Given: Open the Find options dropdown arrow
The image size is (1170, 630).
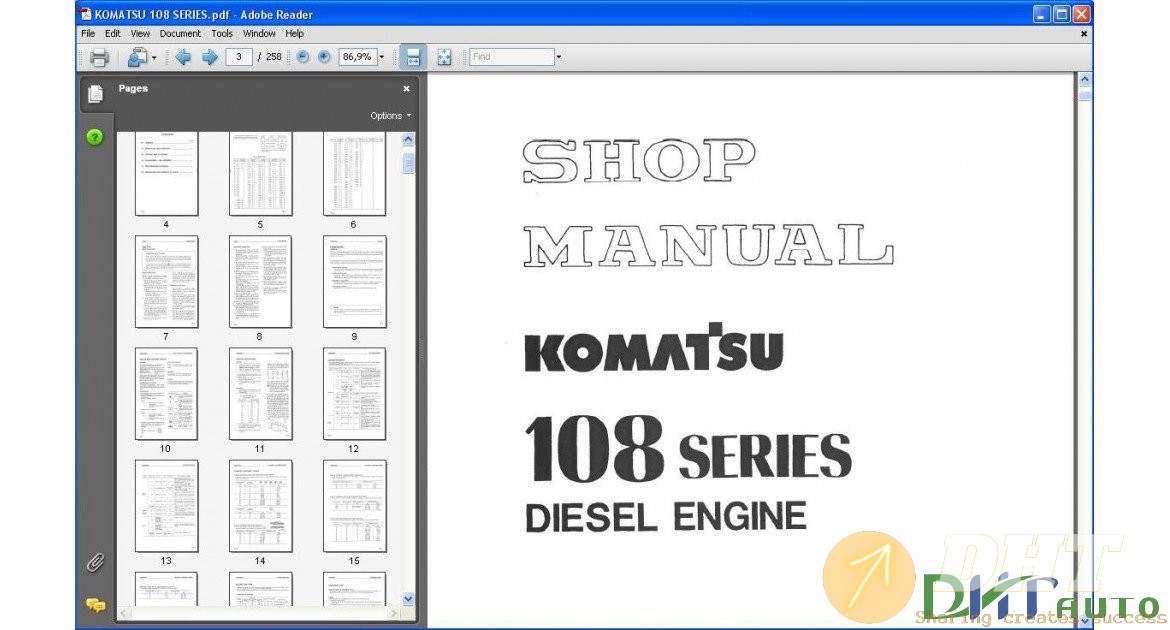Looking at the screenshot, I should pos(558,57).
